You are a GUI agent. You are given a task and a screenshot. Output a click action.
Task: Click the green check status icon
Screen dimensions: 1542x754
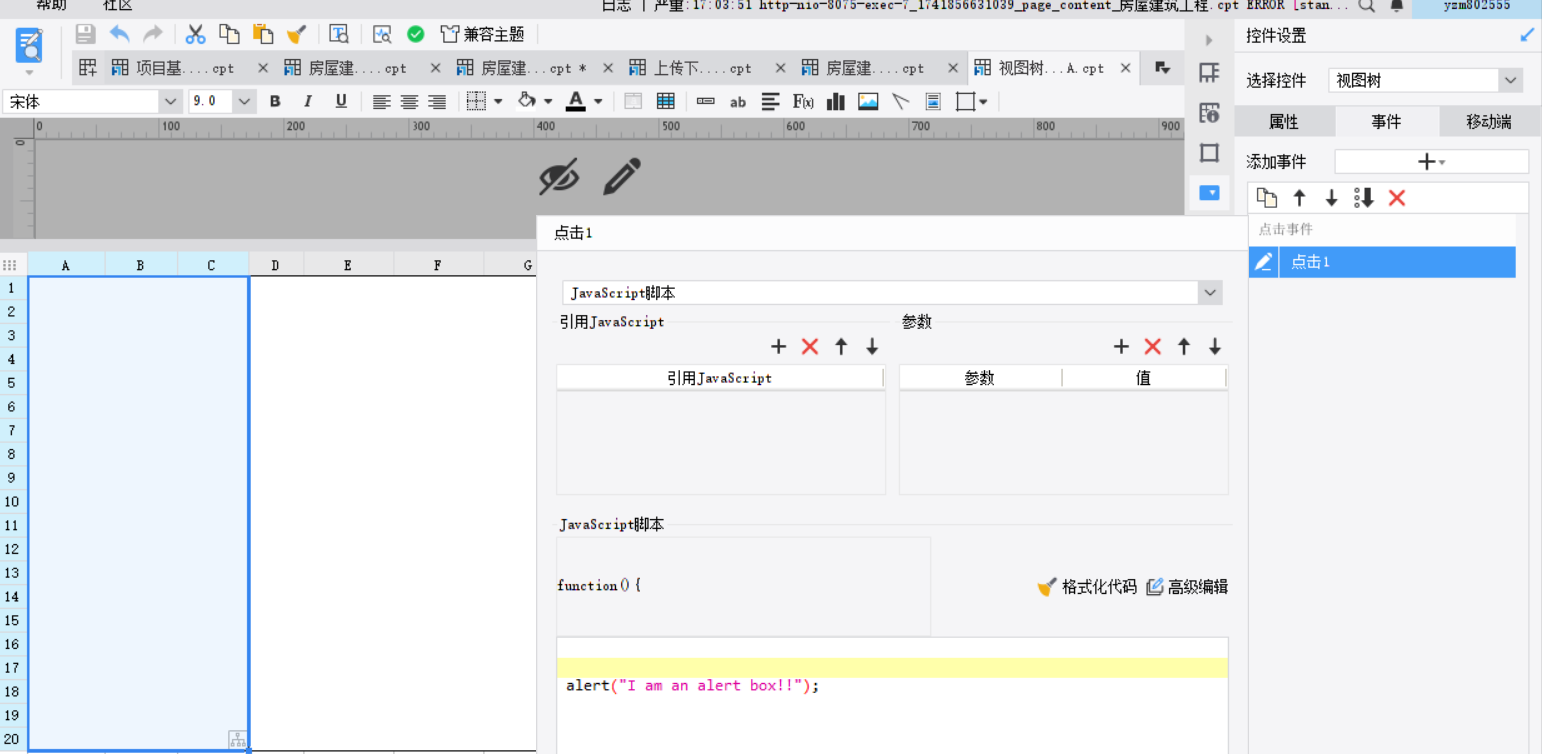coord(416,34)
